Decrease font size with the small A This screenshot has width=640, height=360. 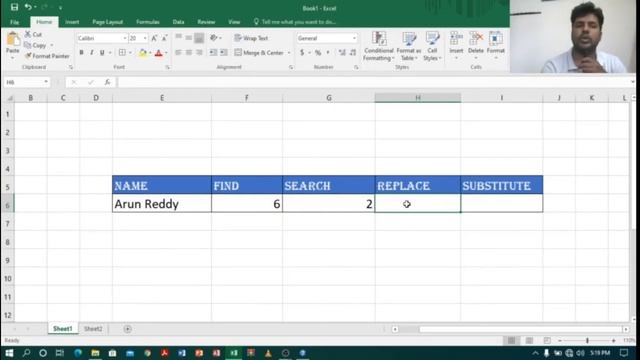click(x=164, y=38)
